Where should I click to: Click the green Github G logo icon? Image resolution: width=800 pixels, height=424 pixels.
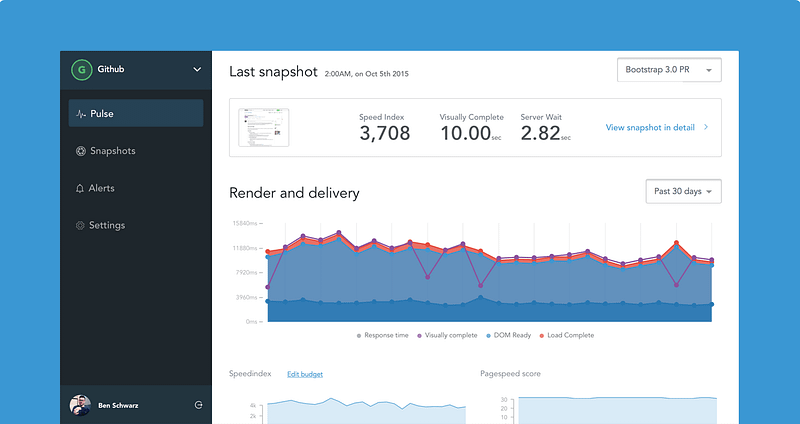[81, 69]
